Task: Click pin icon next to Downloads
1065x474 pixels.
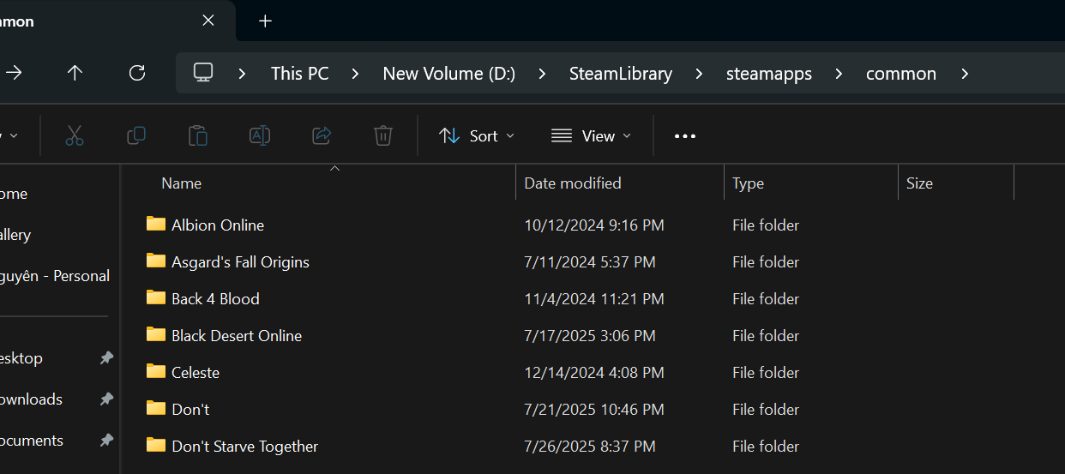Action: click(x=106, y=399)
